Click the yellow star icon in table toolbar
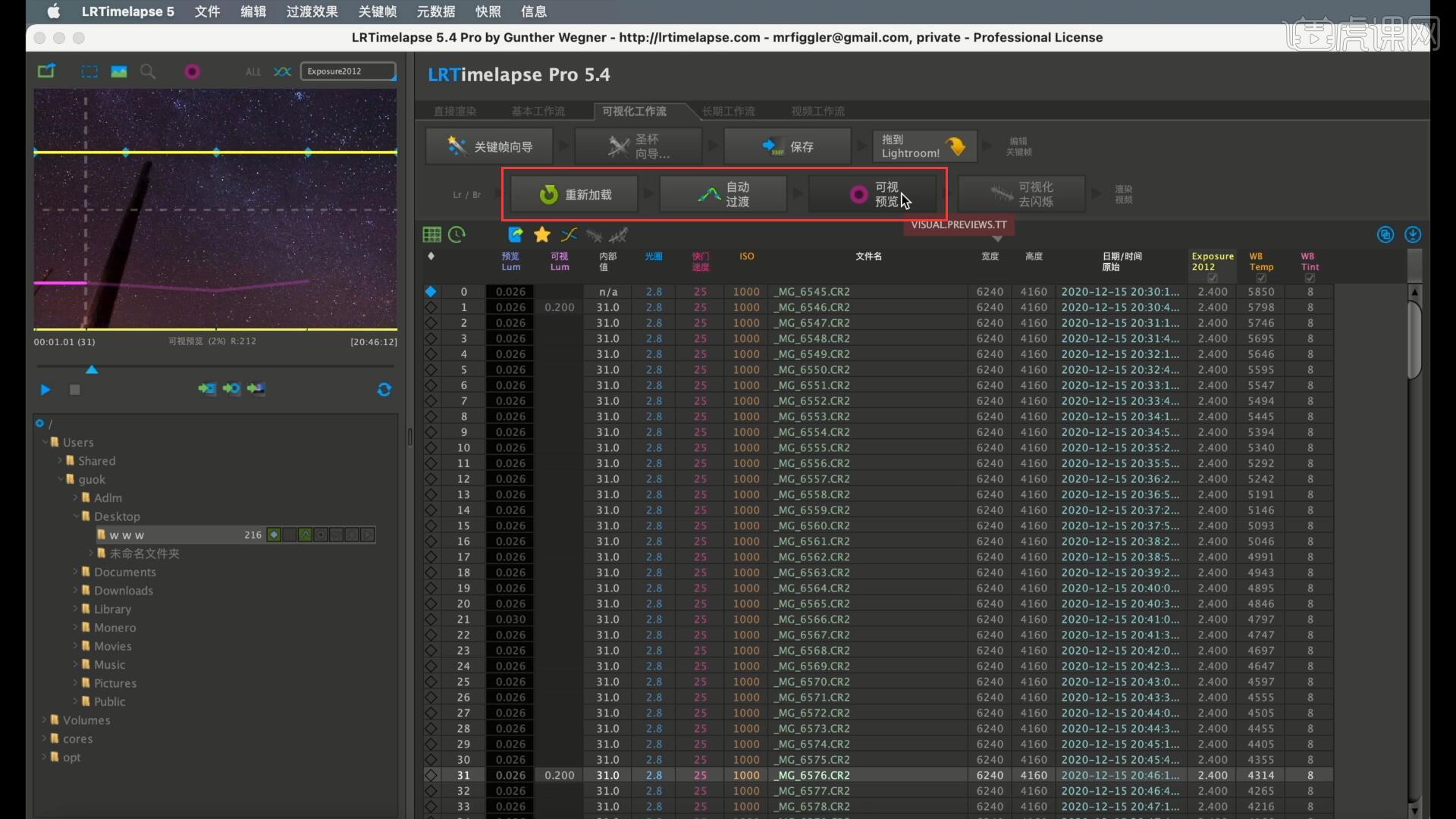 (541, 235)
